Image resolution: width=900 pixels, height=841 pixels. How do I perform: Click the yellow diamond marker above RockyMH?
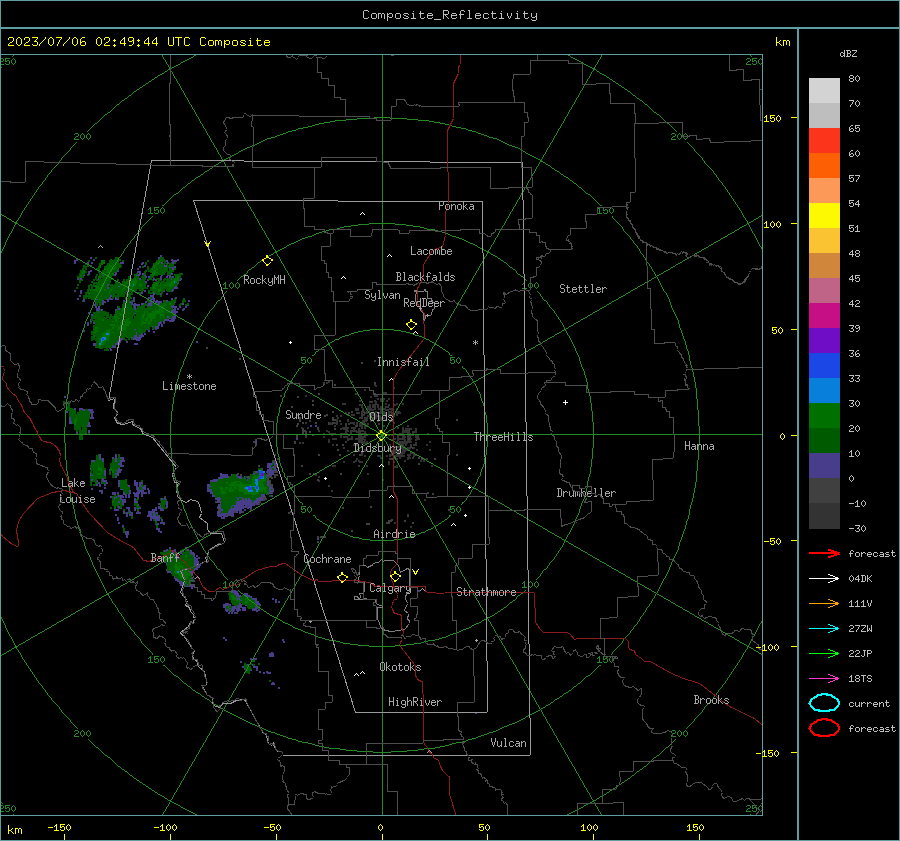pyautogui.click(x=267, y=261)
